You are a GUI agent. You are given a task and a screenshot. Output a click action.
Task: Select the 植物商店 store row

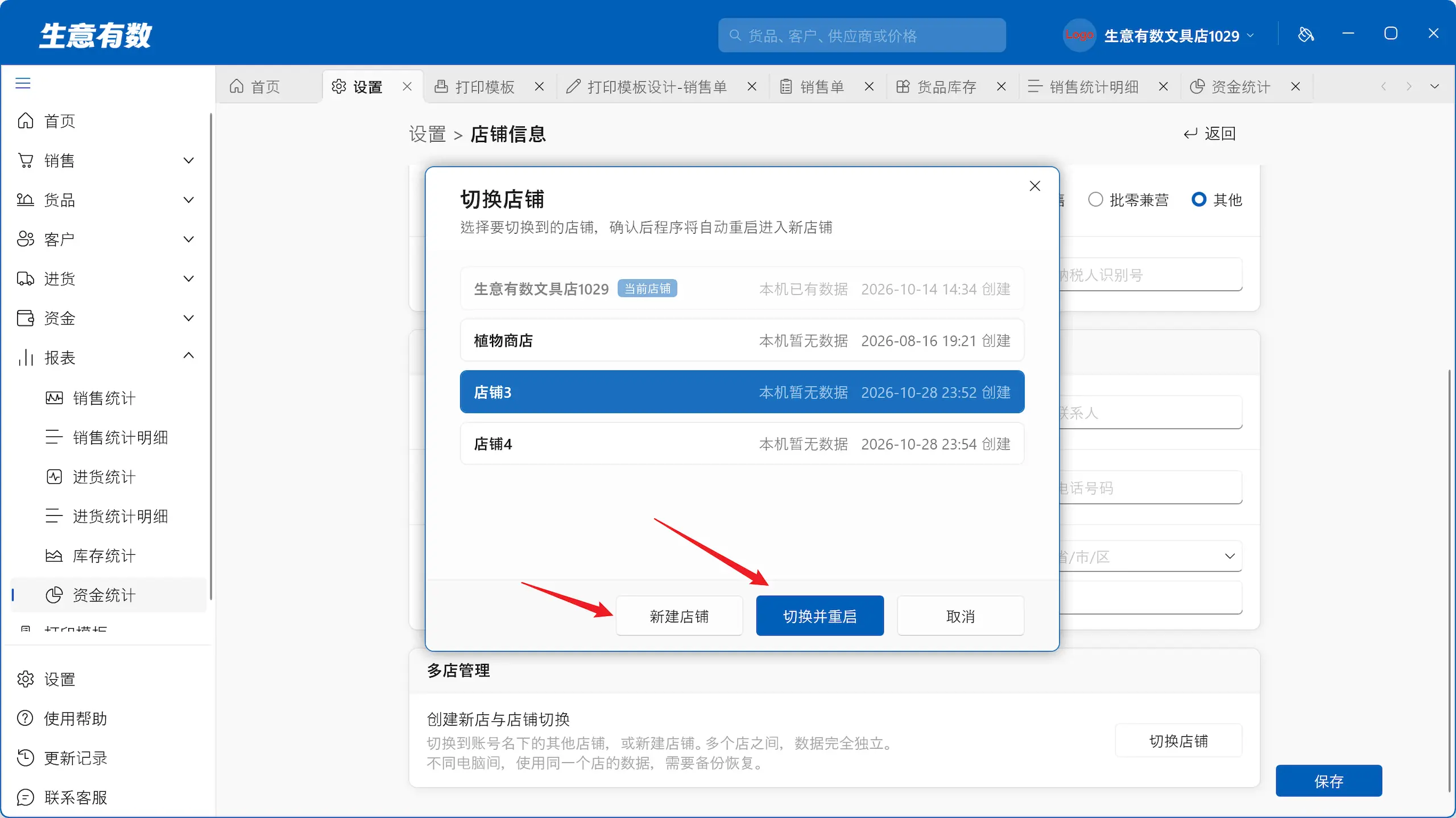point(742,341)
